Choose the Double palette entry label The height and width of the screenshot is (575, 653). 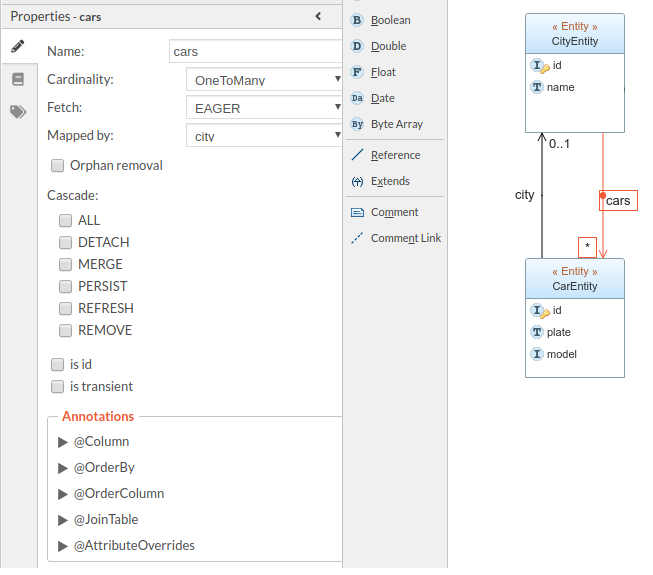click(x=389, y=46)
